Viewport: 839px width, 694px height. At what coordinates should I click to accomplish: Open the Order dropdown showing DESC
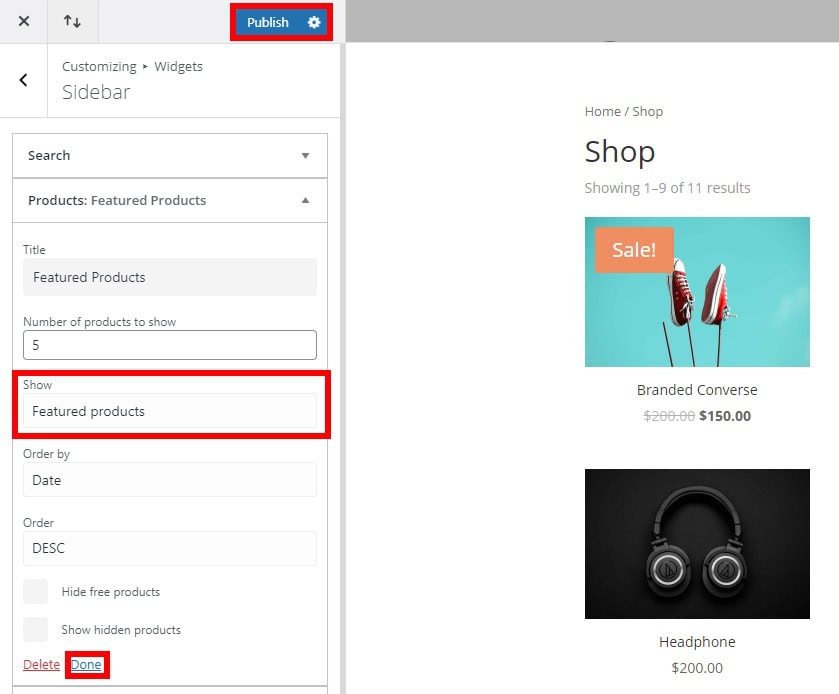(169, 548)
